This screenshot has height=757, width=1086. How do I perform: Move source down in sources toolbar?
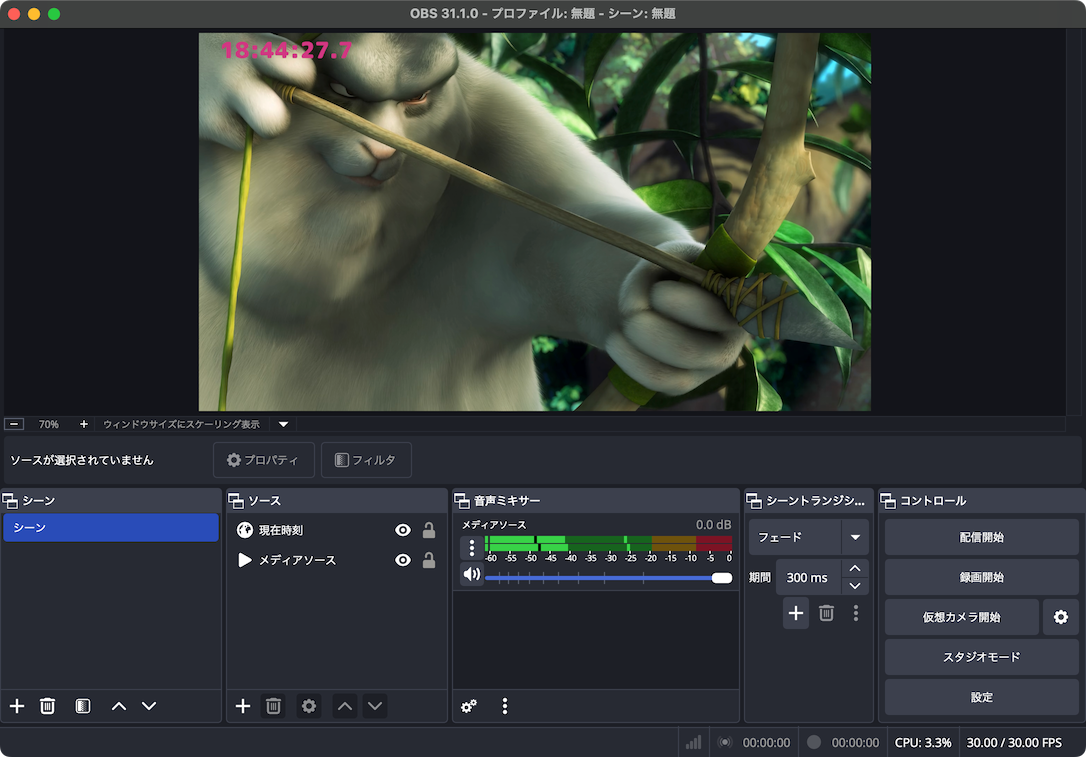click(x=375, y=706)
